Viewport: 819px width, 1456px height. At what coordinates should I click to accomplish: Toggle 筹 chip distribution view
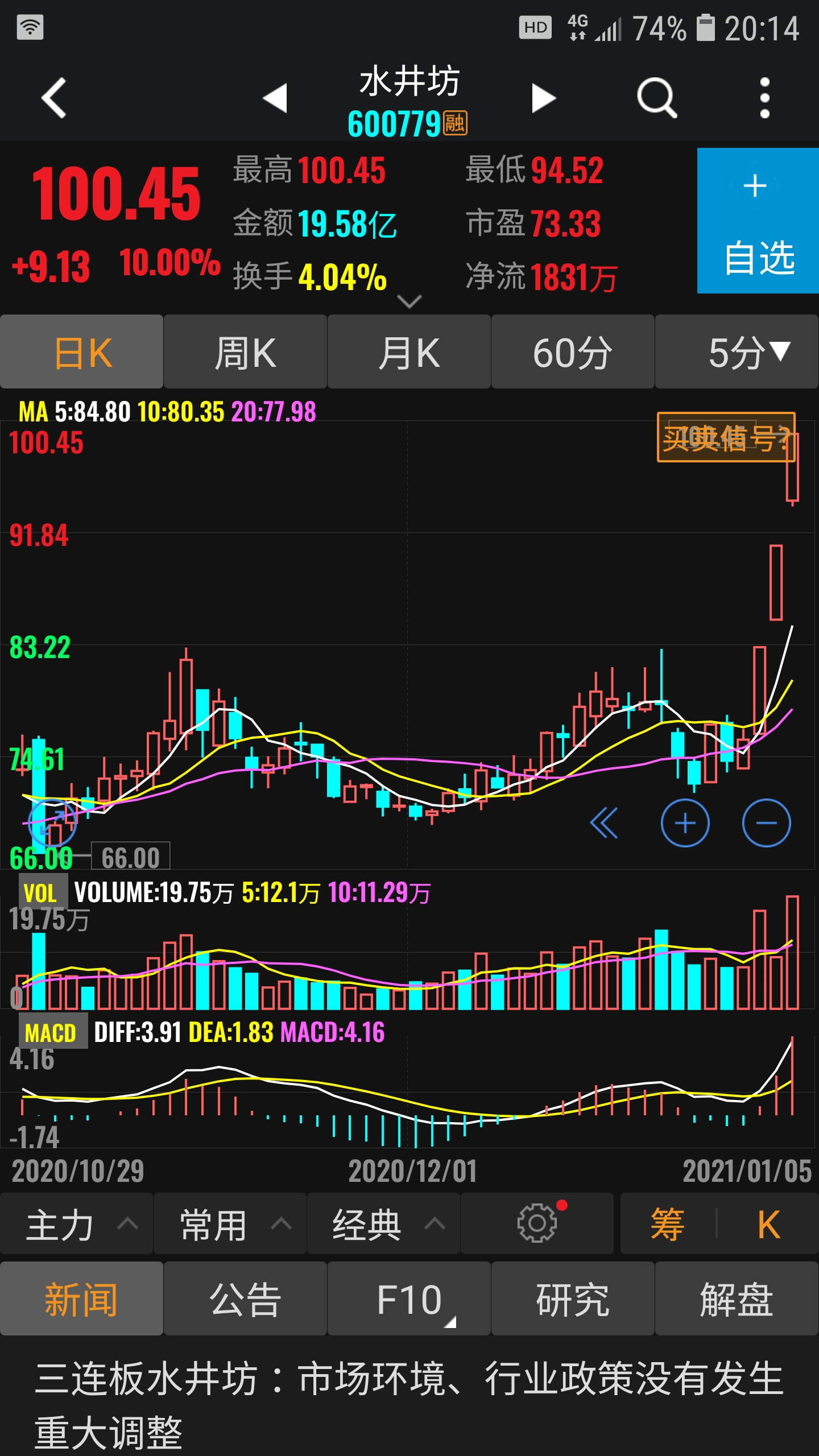667,1225
